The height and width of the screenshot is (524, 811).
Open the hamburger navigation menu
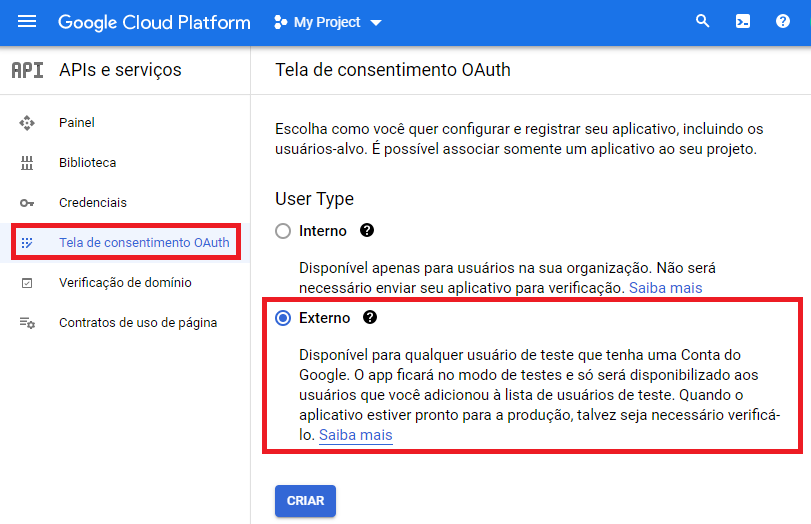coord(27,22)
